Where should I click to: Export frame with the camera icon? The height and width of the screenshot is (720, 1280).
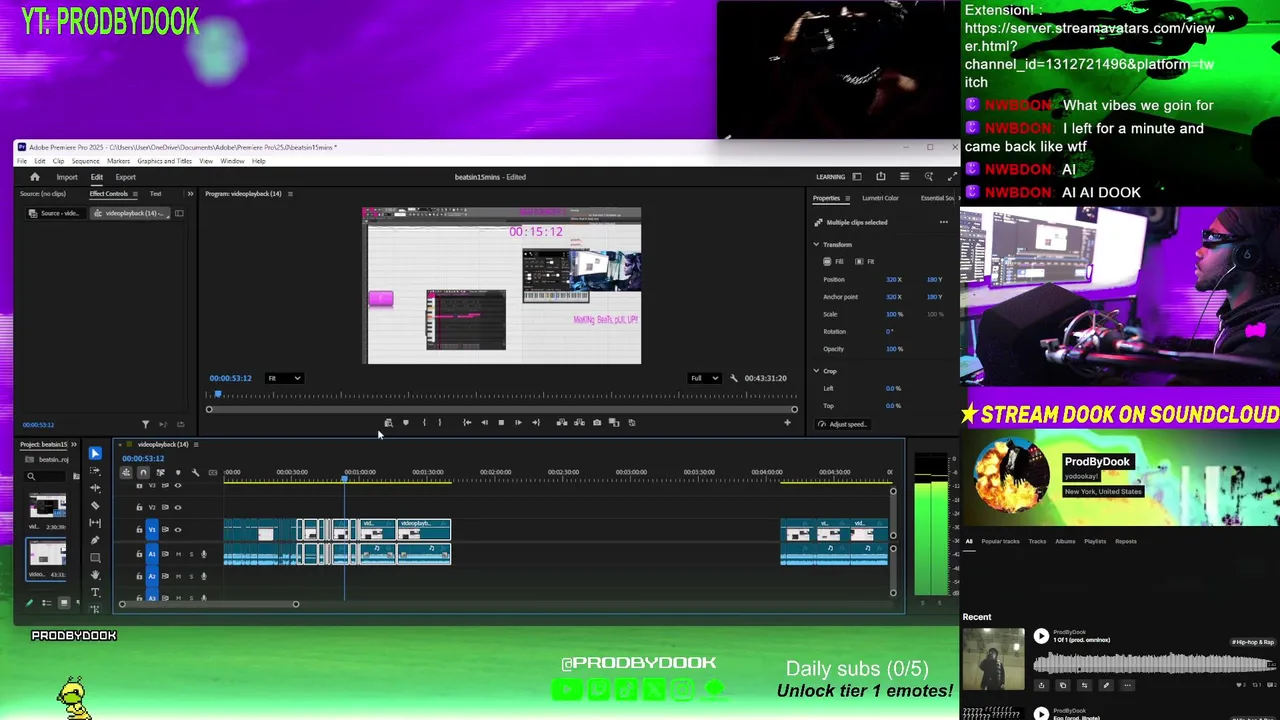tap(597, 422)
